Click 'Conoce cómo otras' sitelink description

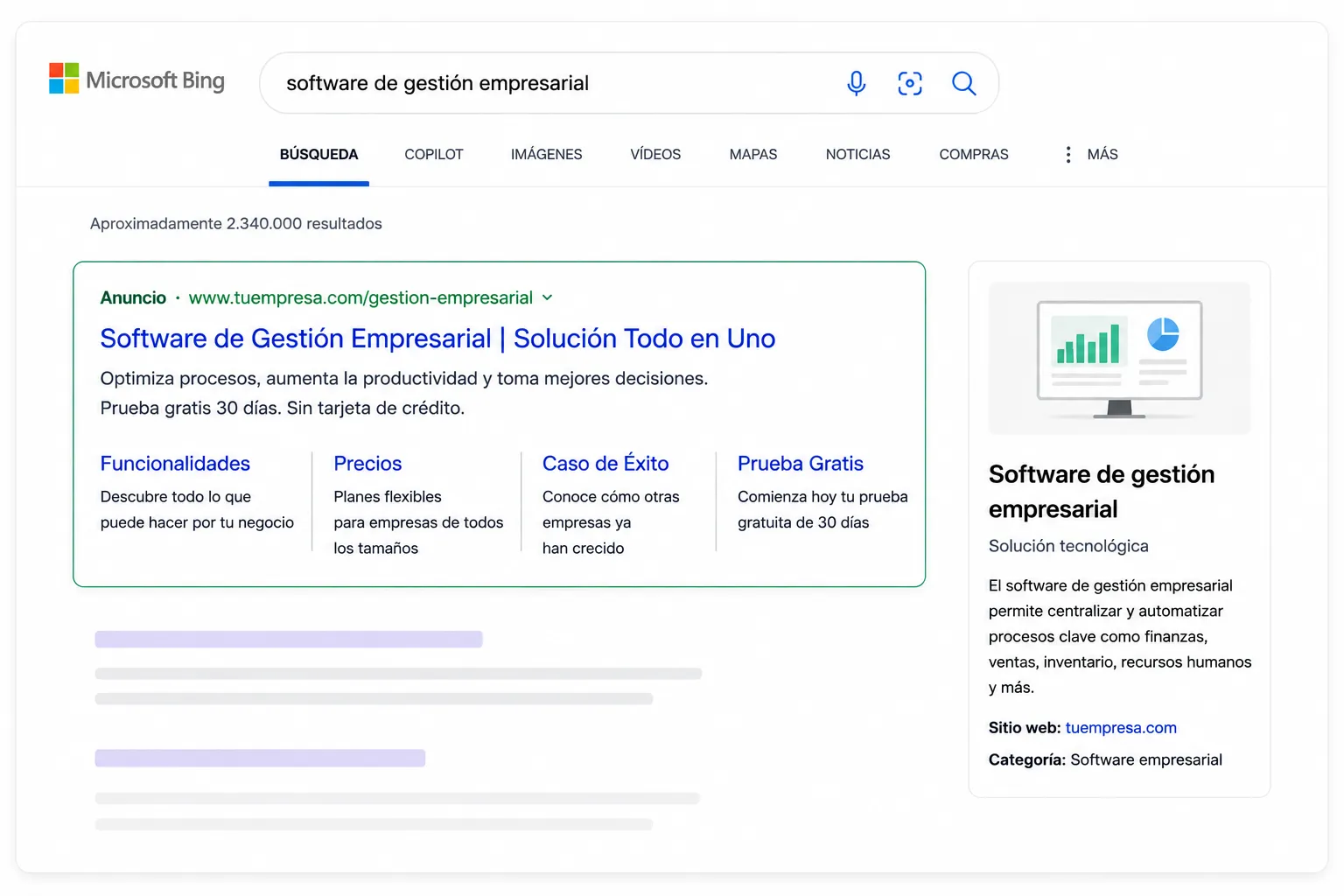click(x=611, y=522)
